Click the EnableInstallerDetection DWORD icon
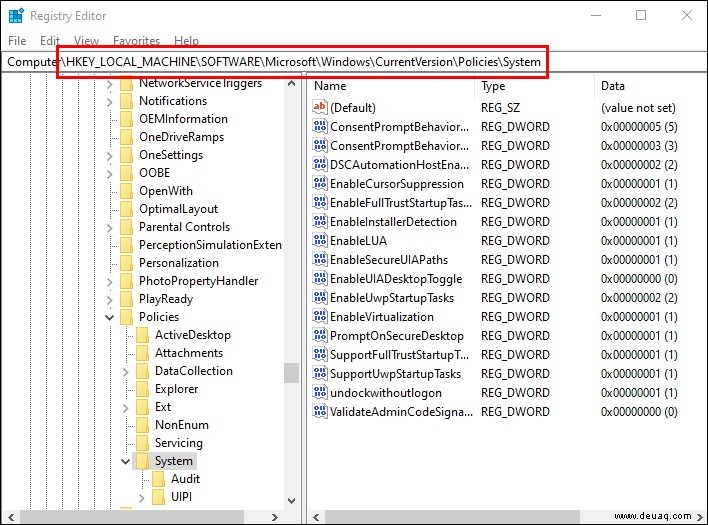Viewport: 708px width, 525px height. click(x=320, y=221)
